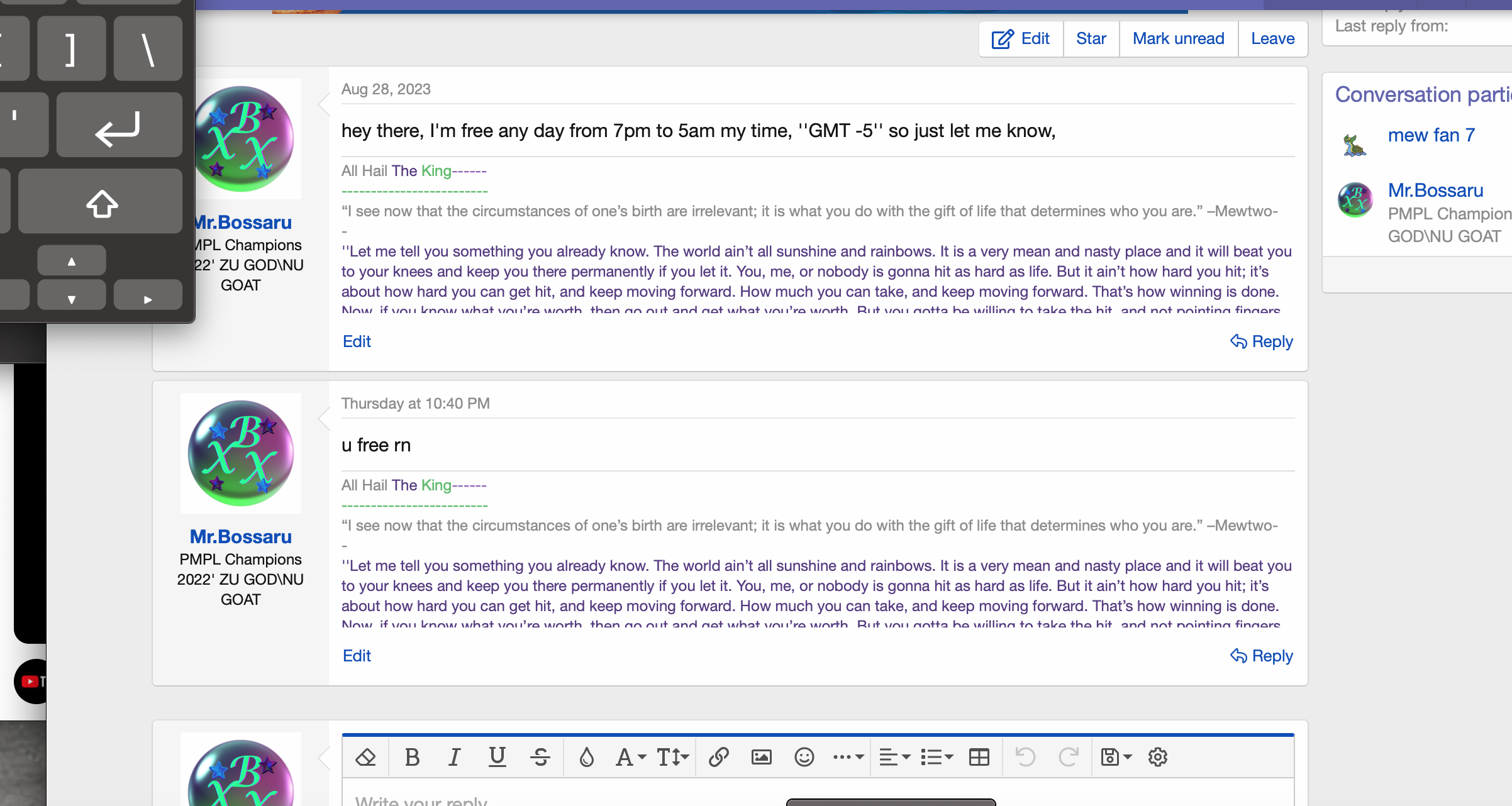Click the Bold formatting icon
Screen dimensions: 1512x806
pos(412,757)
